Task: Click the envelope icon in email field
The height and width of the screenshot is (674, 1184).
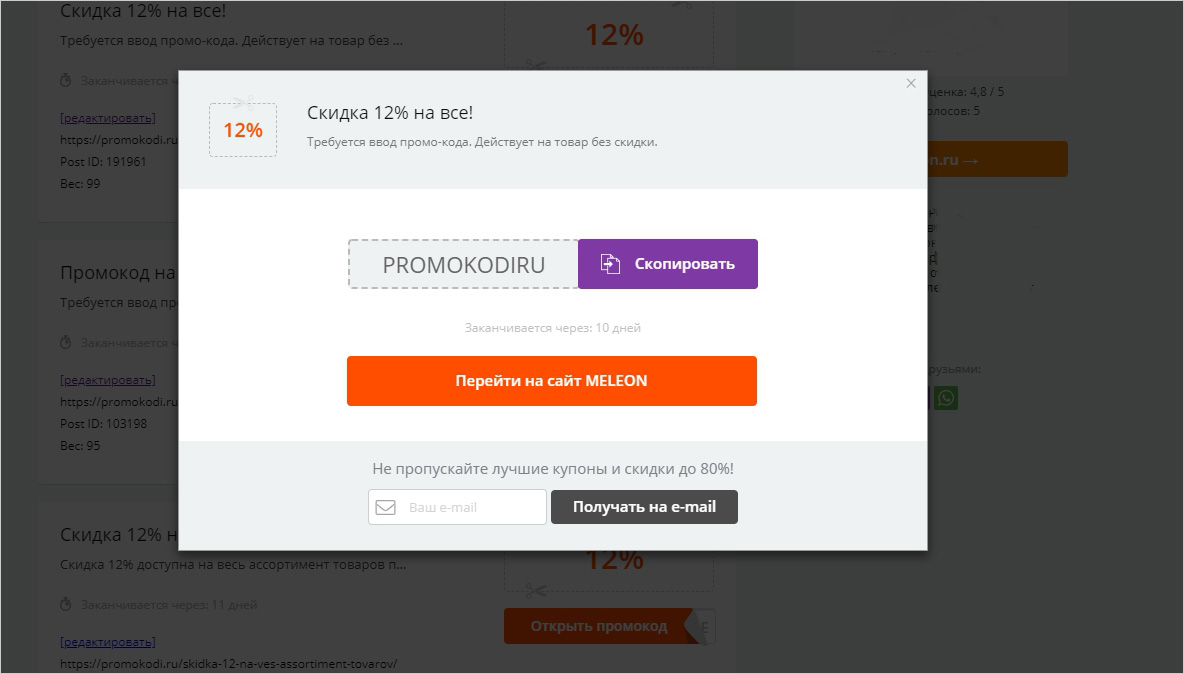Action: (x=386, y=507)
